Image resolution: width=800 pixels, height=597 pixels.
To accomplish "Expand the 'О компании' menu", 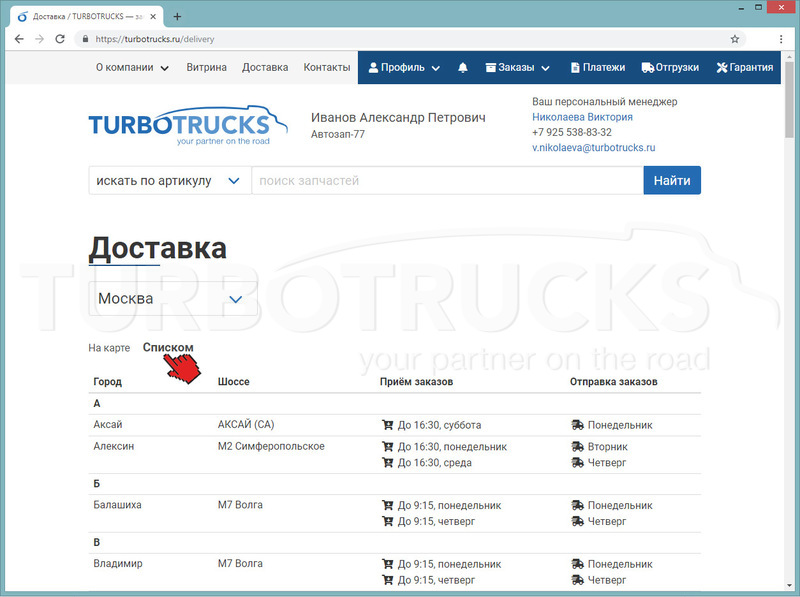I will click(x=132, y=67).
